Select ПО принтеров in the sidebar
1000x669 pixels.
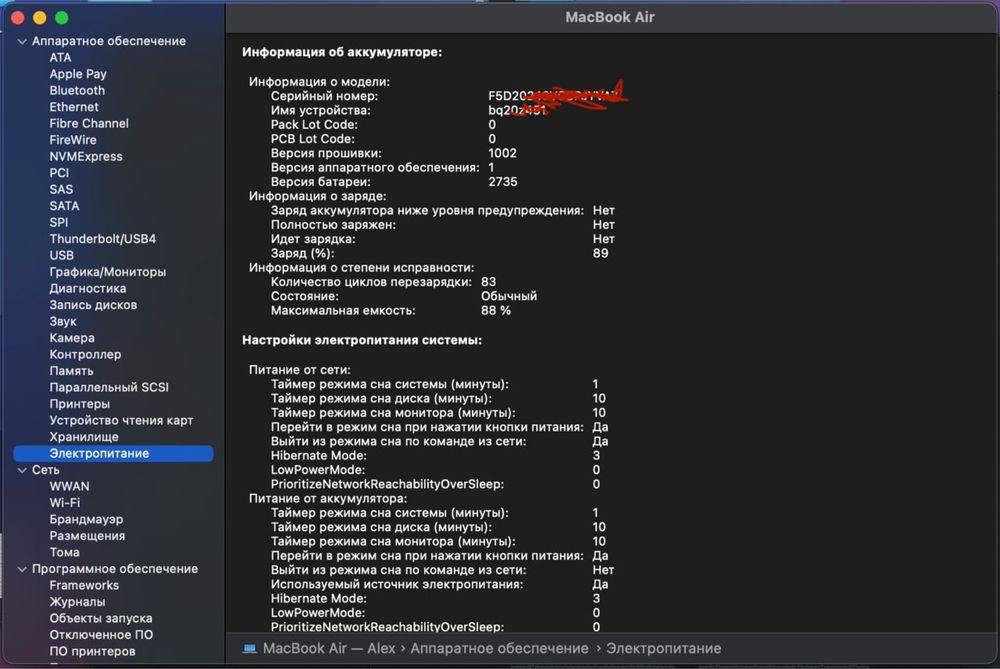92,651
